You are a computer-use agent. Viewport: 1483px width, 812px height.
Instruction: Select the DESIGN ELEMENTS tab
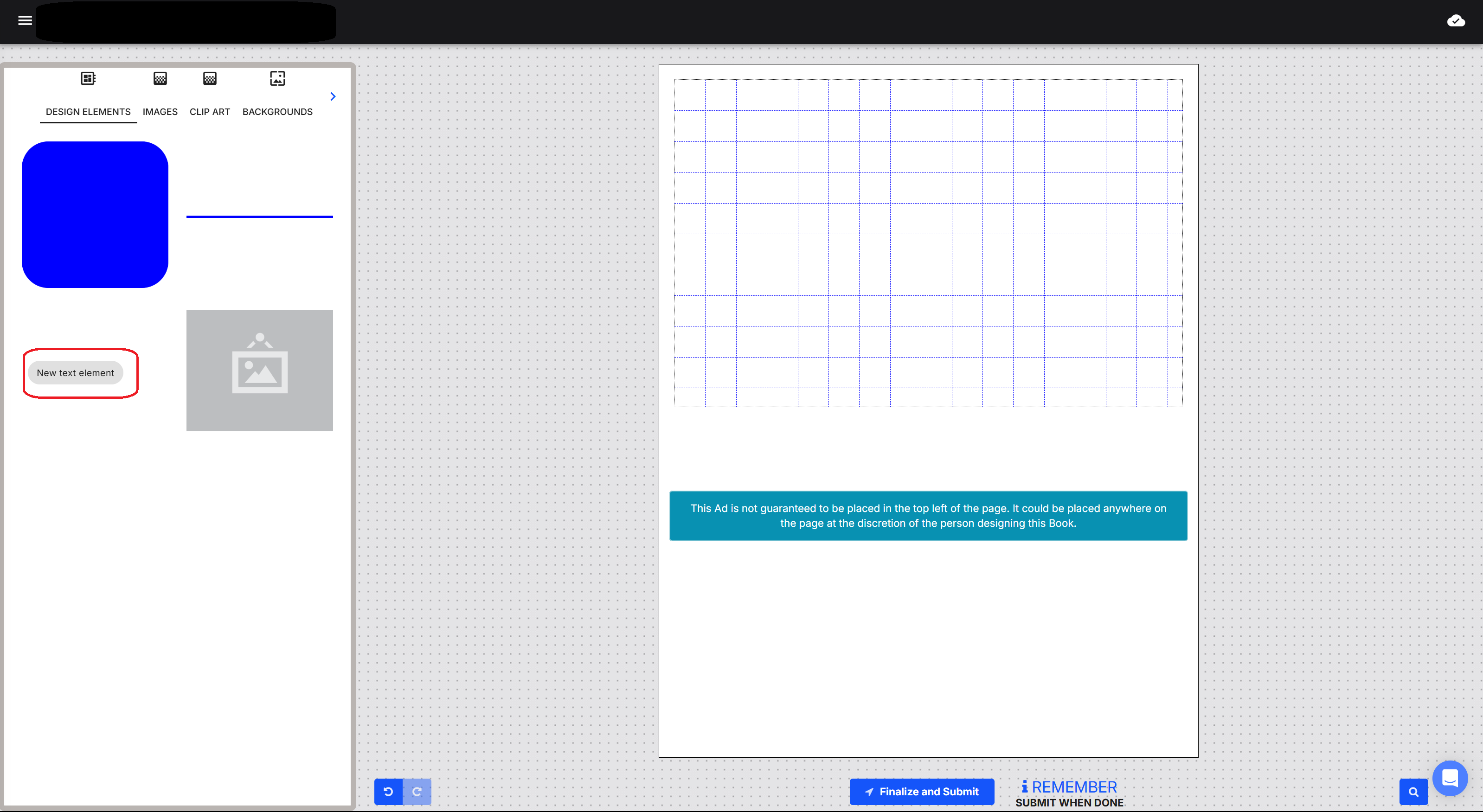pyautogui.click(x=88, y=112)
